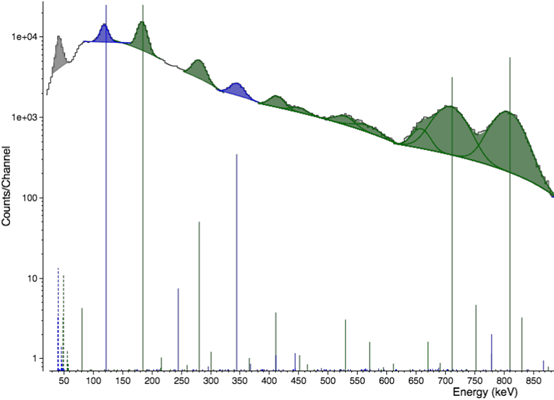Select the green fitted peak near 185 keV
The width and height of the screenshot is (554, 400).
(x=143, y=37)
